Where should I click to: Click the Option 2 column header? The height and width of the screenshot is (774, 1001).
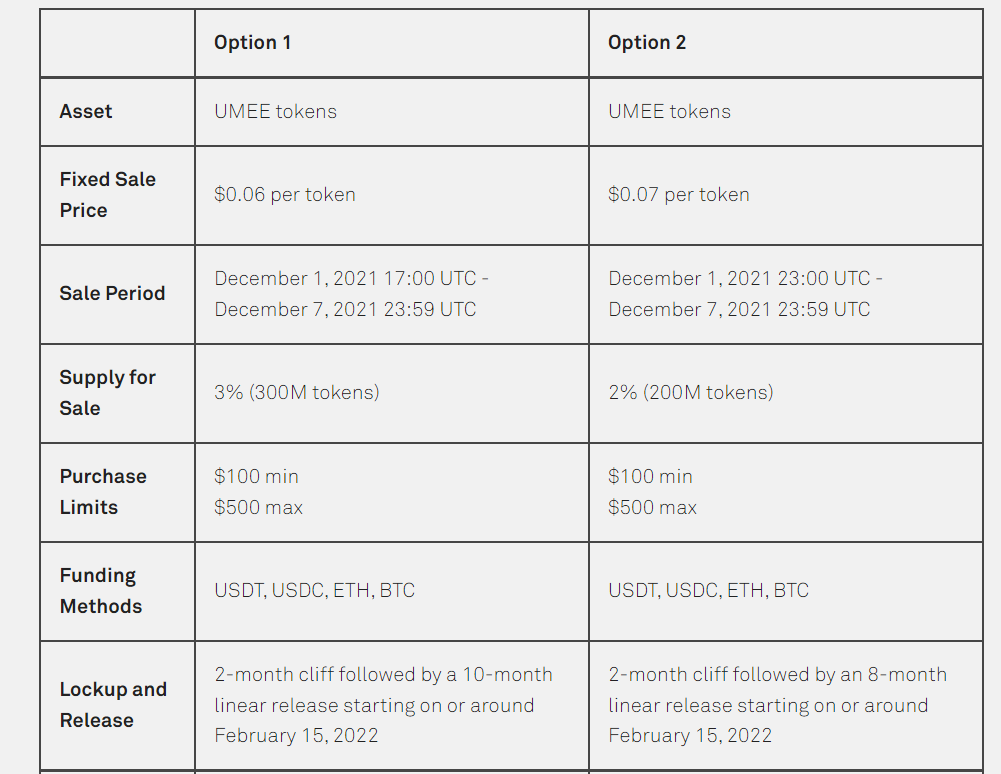pyautogui.click(x=647, y=43)
